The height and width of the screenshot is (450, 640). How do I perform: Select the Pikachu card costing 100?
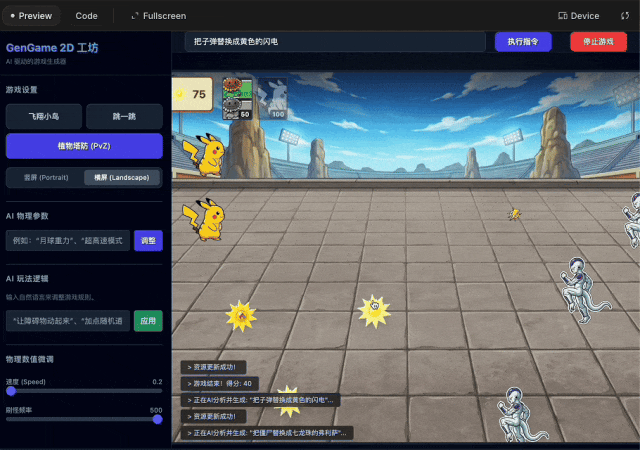(272, 98)
